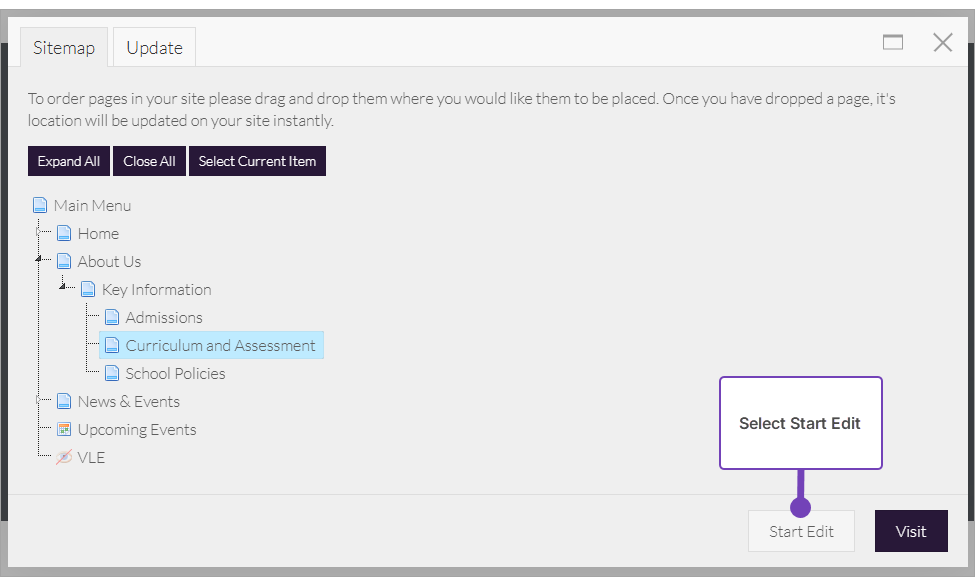Expand the Home tree node
The image size is (975, 577).
[39, 232]
